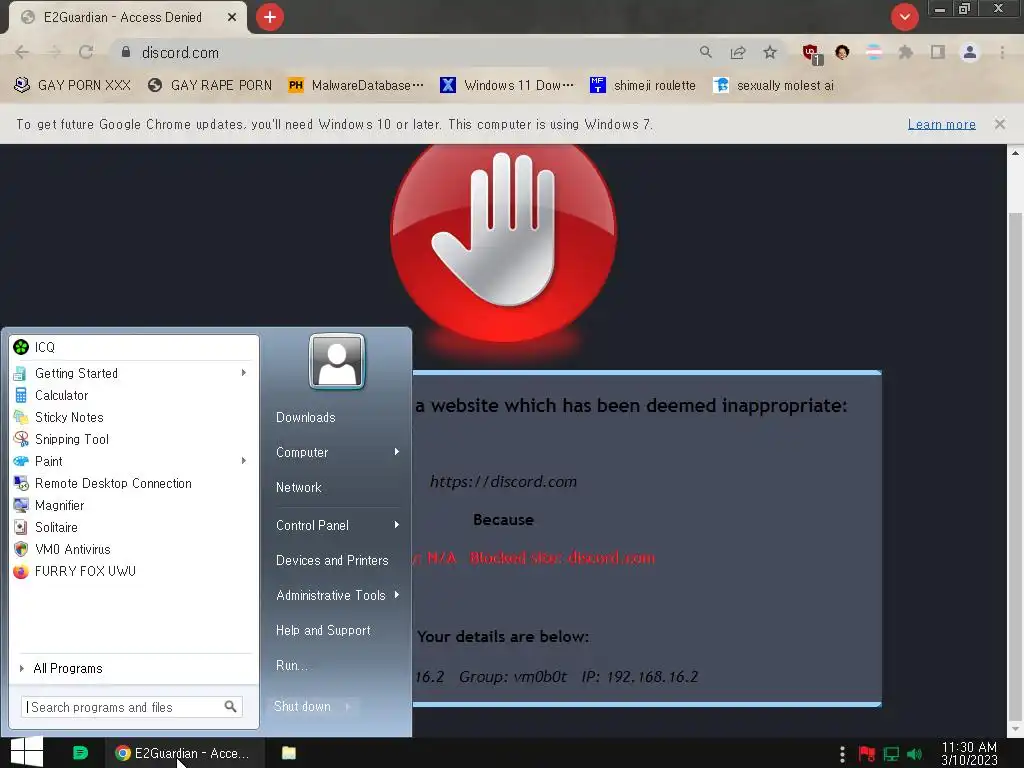Click the zoom magnifier in address bar
The height and width of the screenshot is (768, 1024).
tap(705, 52)
